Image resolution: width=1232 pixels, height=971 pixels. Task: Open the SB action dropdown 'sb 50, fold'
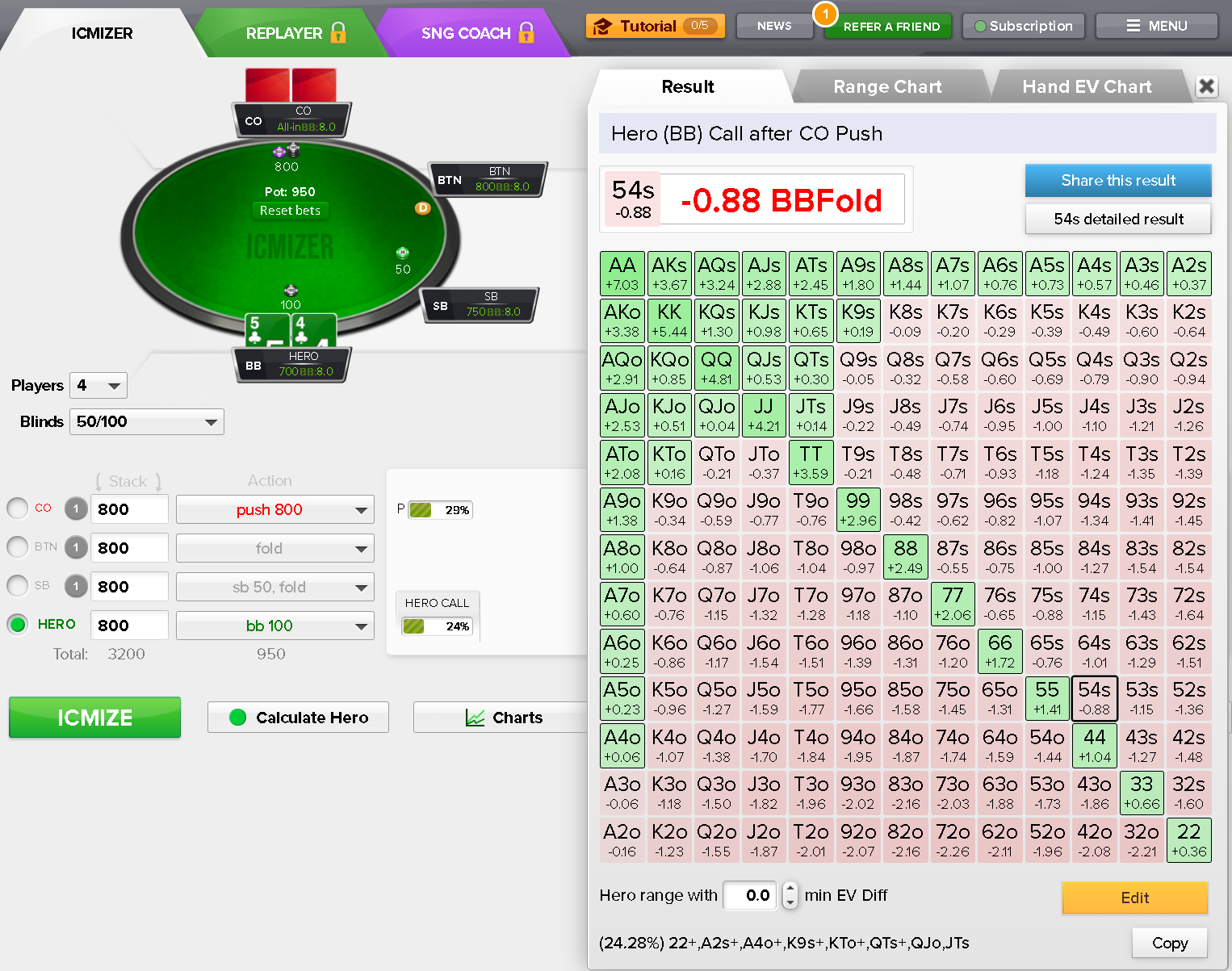click(x=275, y=587)
